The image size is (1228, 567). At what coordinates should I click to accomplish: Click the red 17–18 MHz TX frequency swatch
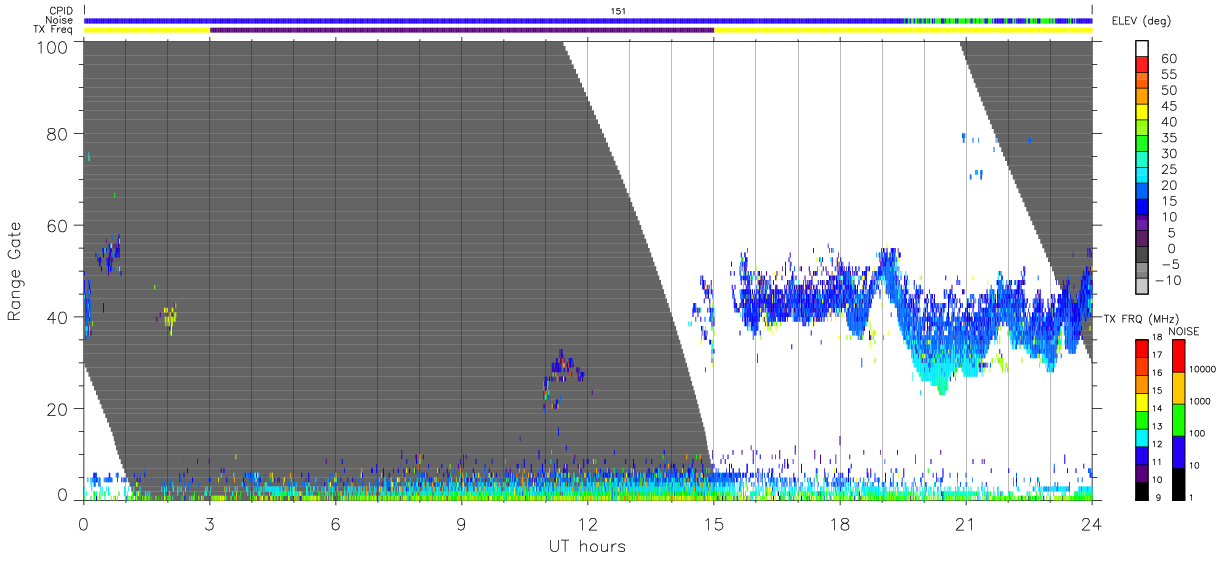pos(1143,348)
